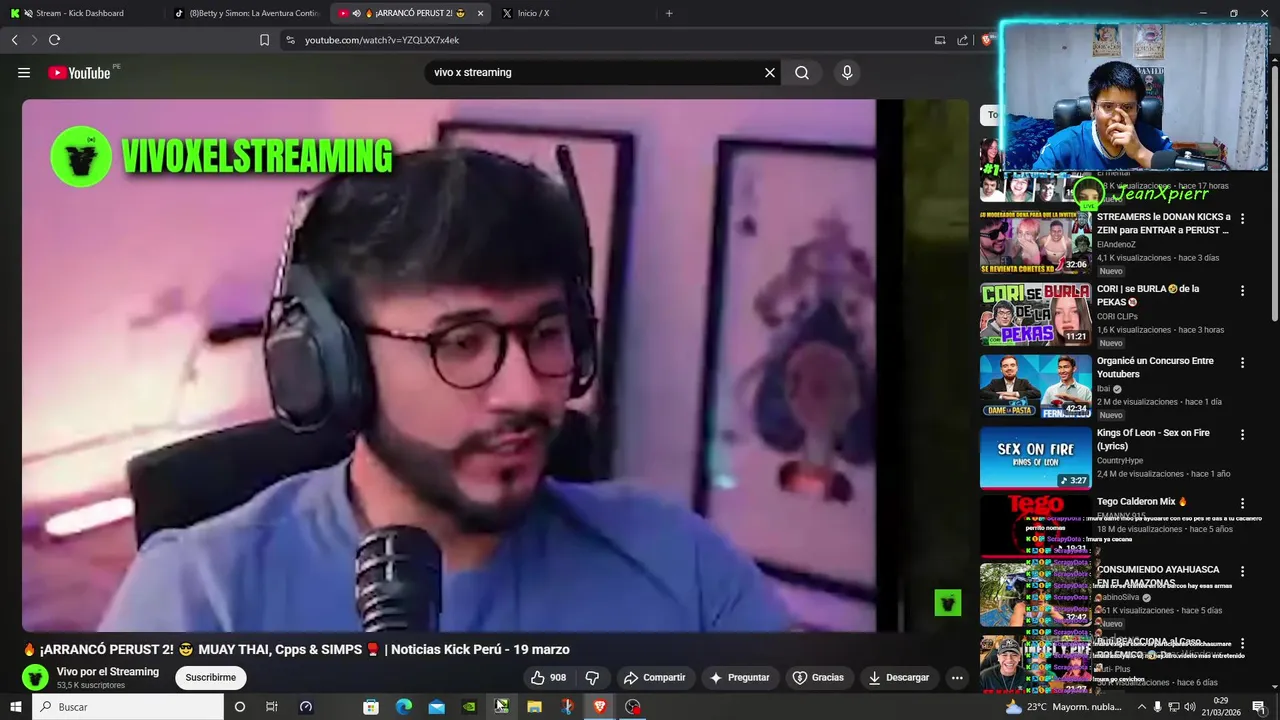Image resolution: width=1280 pixels, height=720 pixels.
Task: Open Sex on Fire lyrics thumbnail
Action: pyautogui.click(x=1035, y=458)
